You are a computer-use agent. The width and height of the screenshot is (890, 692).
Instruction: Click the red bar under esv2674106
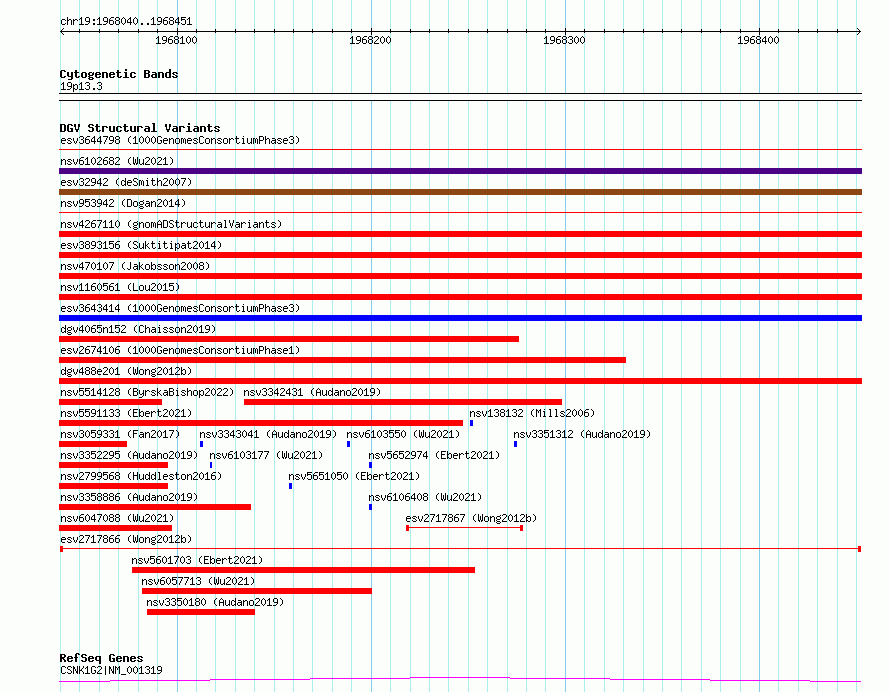coord(342,360)
